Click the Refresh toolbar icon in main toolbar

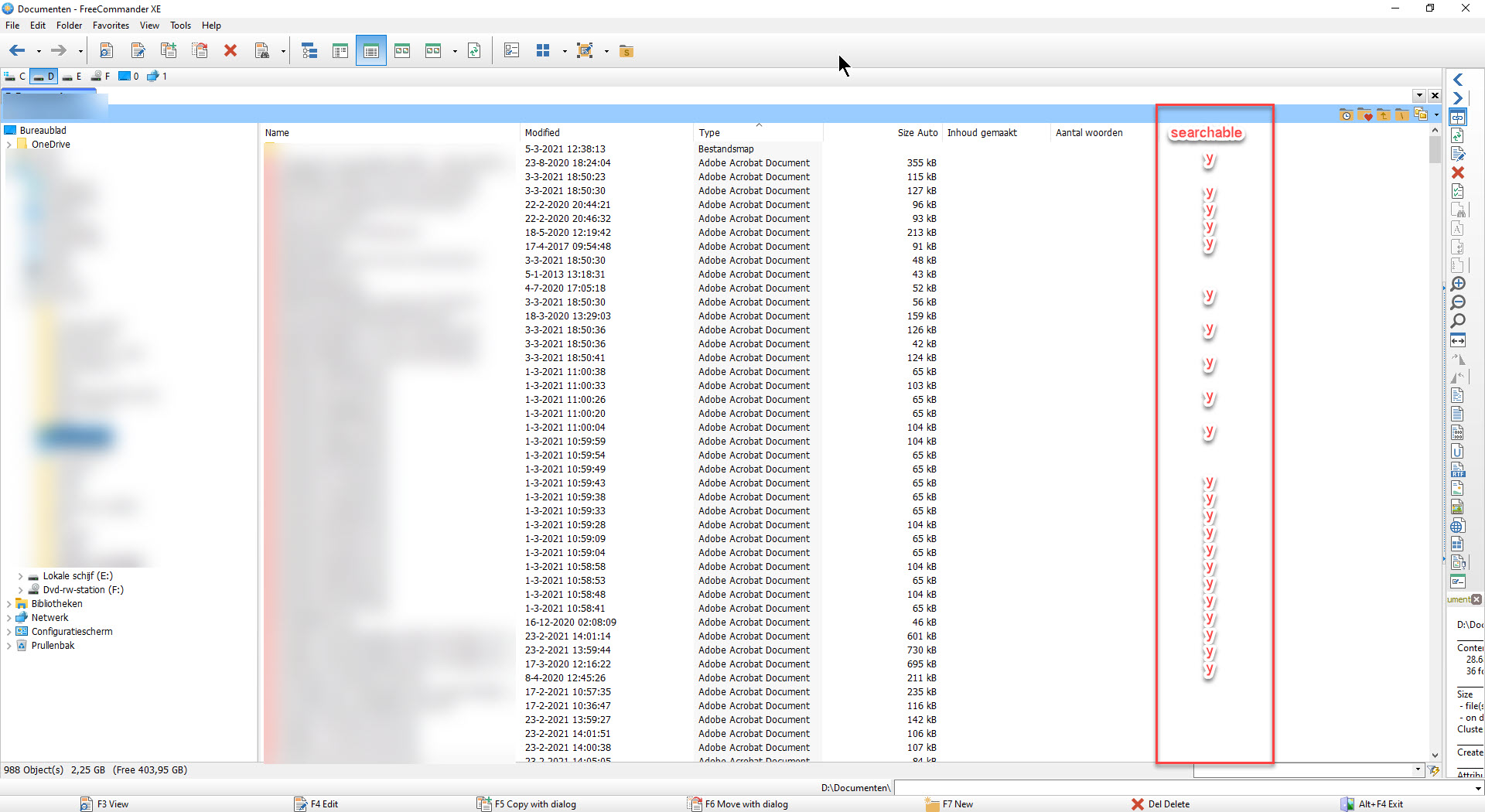(474, 51)
